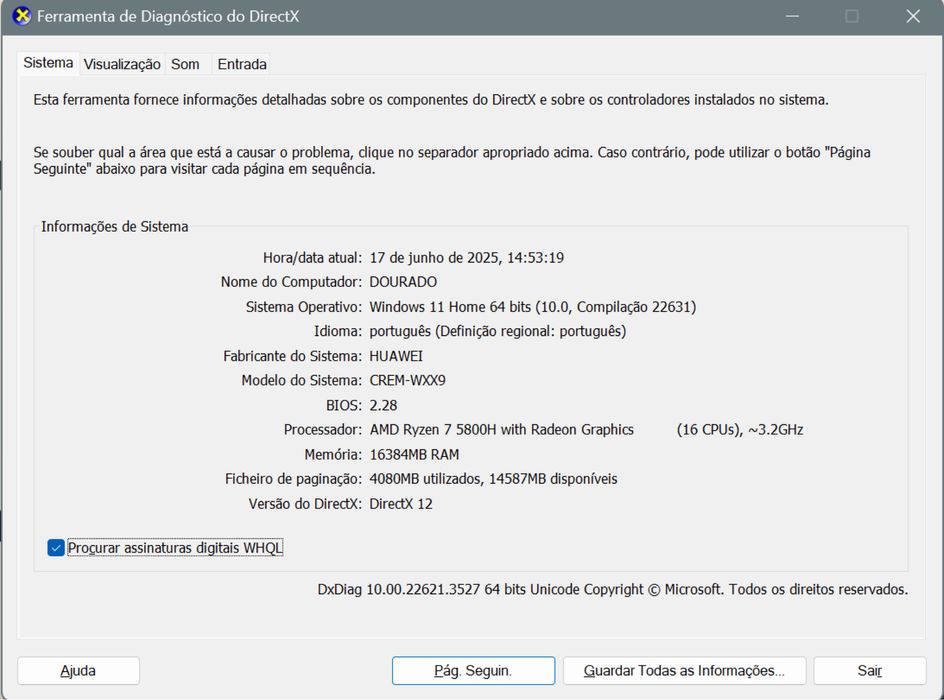944x700 pixels.
Task: Click the Fabricante do Sistema label
Action: (293, 356)
